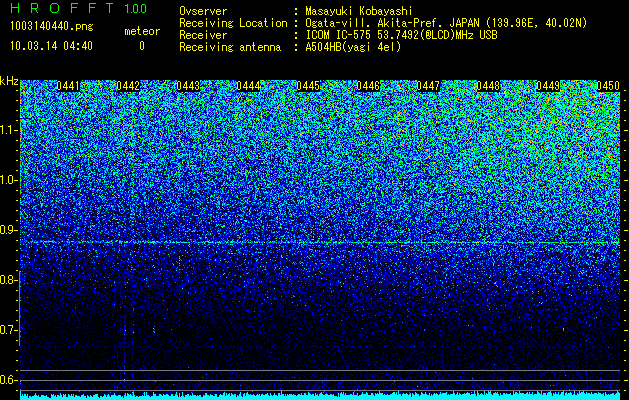Click the Ogata-vill. Akita-Pref. JAPAN location text

click(446, 23)
